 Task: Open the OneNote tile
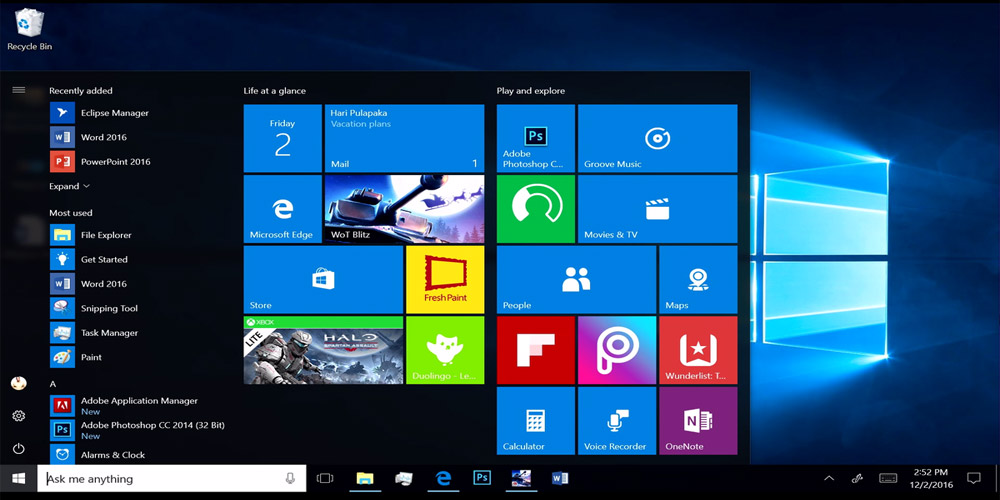(x=698, y=421)
